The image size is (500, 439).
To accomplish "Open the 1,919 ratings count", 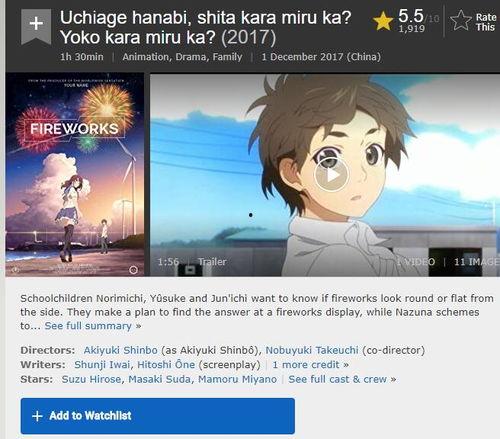I will [x=412, y=29].
